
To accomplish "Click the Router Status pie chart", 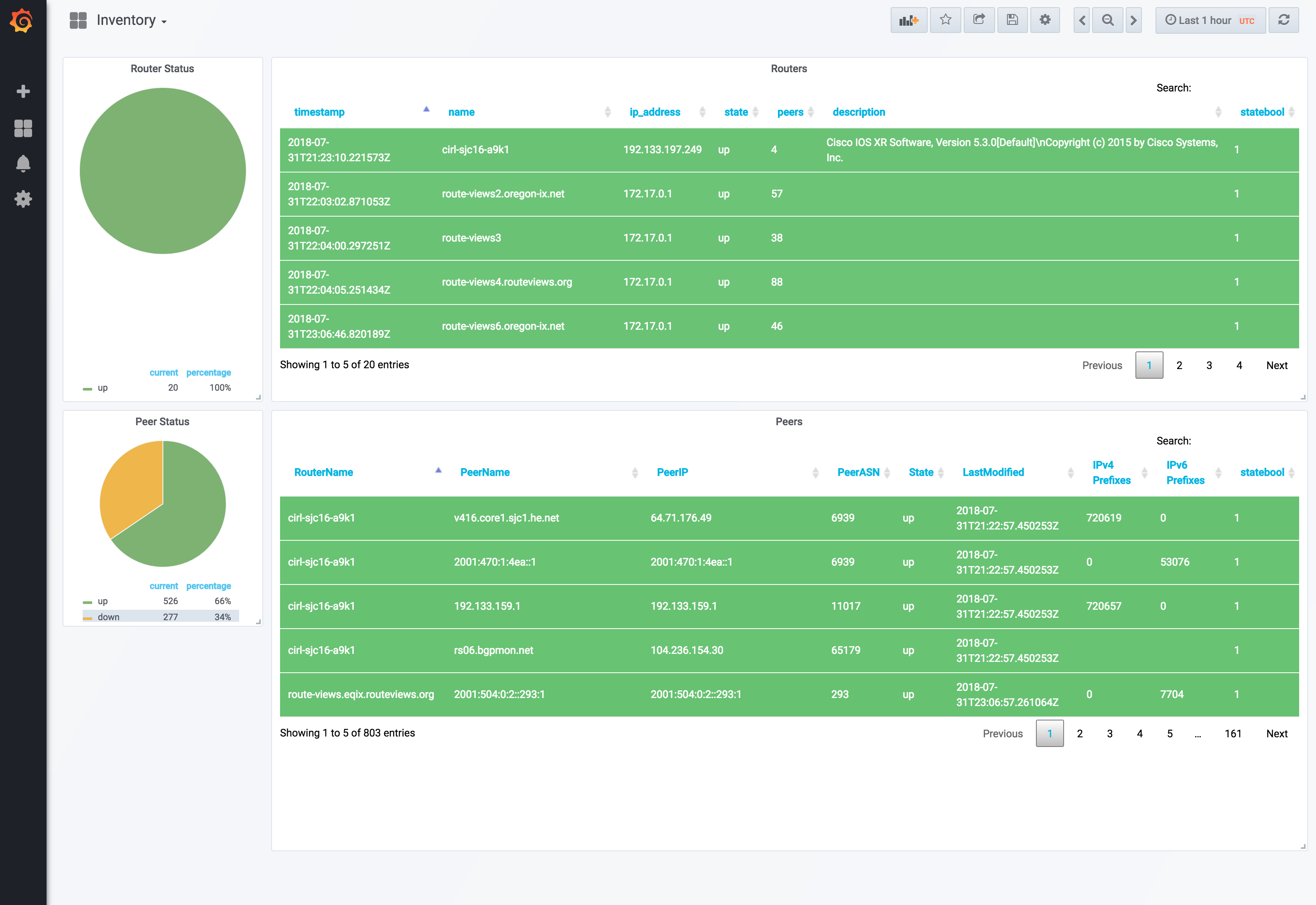I will pyautogui.click(x=163, y=170).
